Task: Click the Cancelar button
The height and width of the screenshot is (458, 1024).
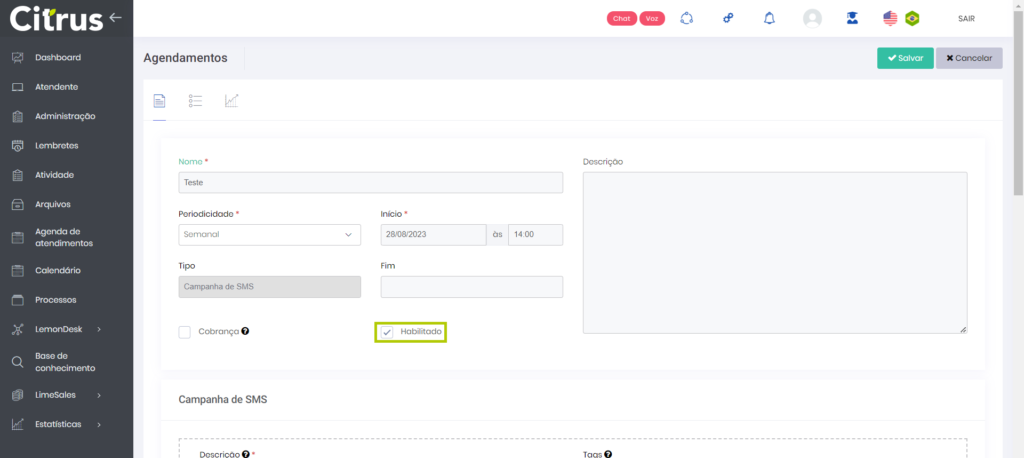Action: coord(968,58)
